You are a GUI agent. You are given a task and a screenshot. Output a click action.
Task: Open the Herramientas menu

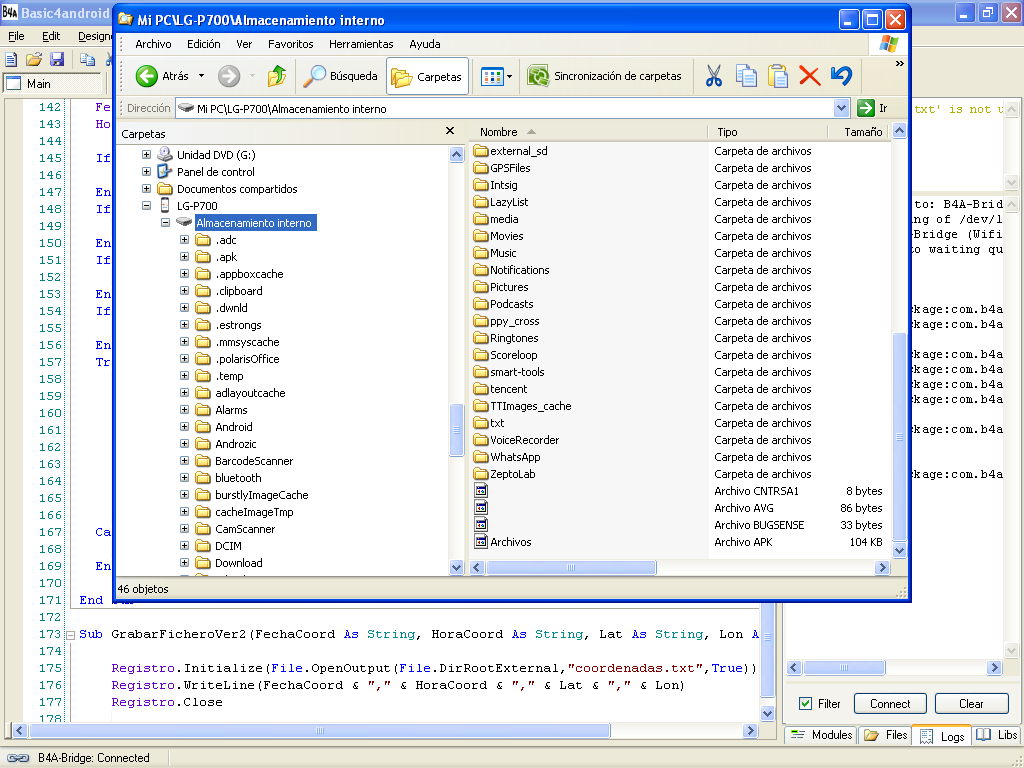pyautogui.click(x=361, y=44)
